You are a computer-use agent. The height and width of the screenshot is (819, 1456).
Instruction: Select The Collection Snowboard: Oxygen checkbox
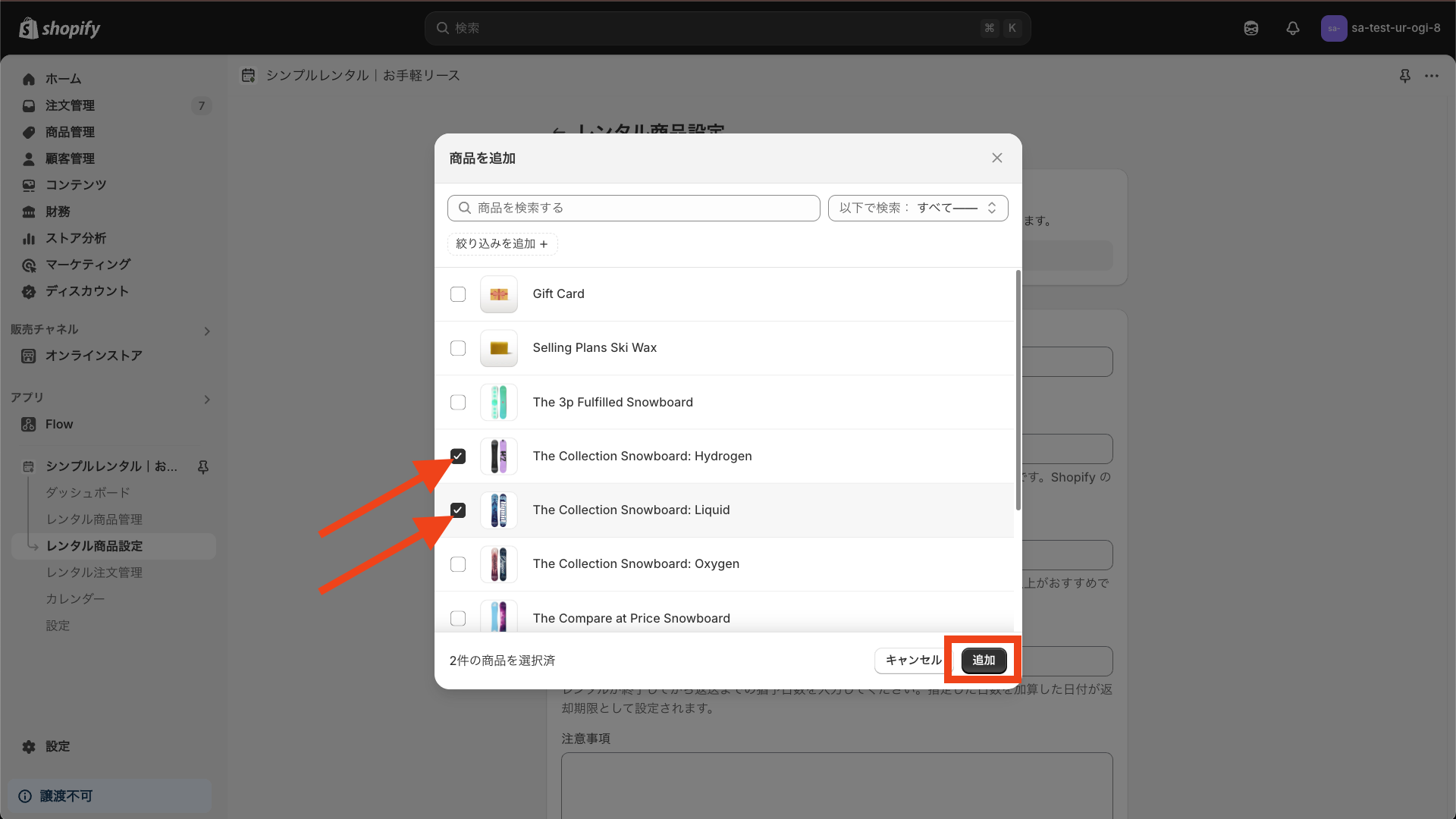458,564
